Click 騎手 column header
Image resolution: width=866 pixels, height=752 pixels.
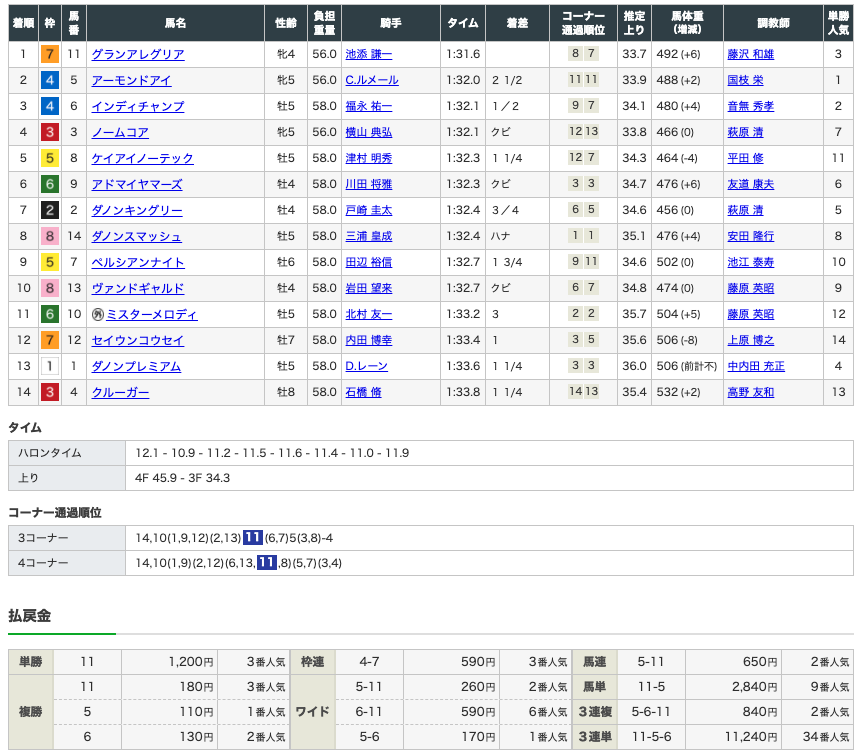[390, 23]
